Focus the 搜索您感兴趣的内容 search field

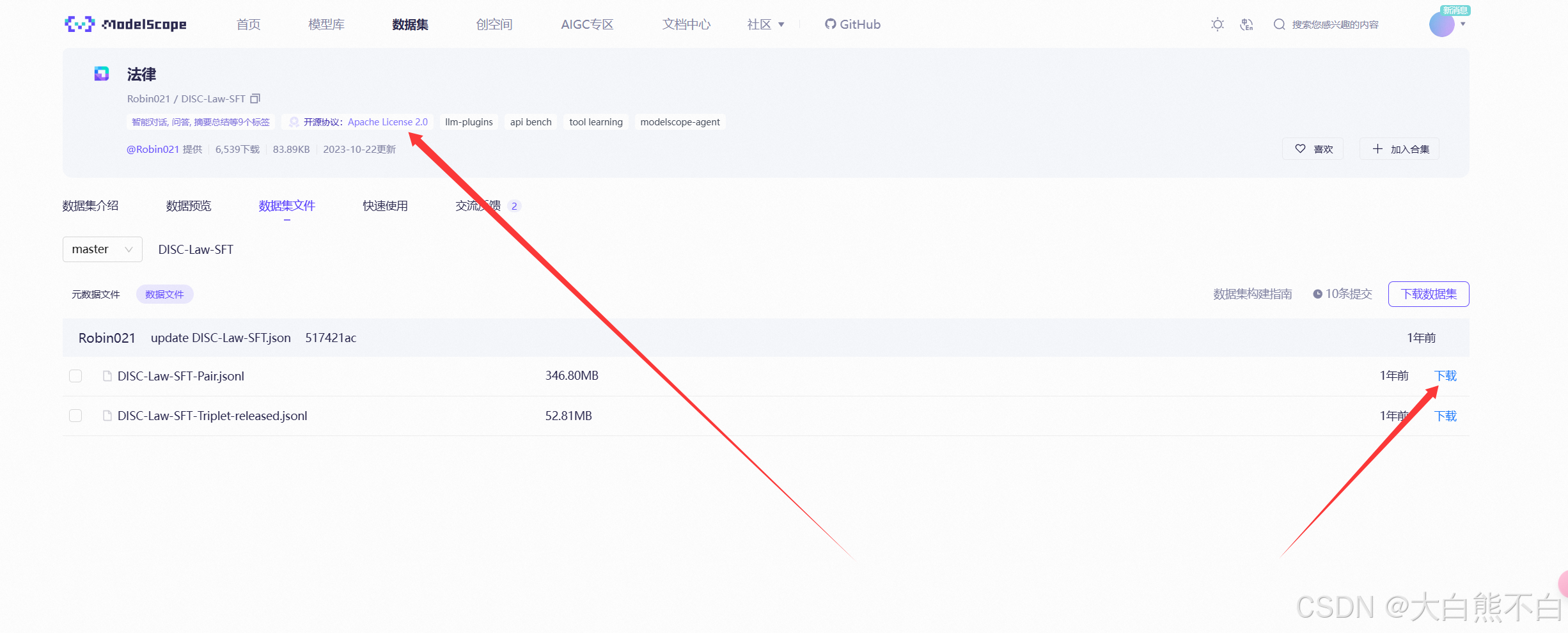pyautogui.click(x=1335, y=24)
